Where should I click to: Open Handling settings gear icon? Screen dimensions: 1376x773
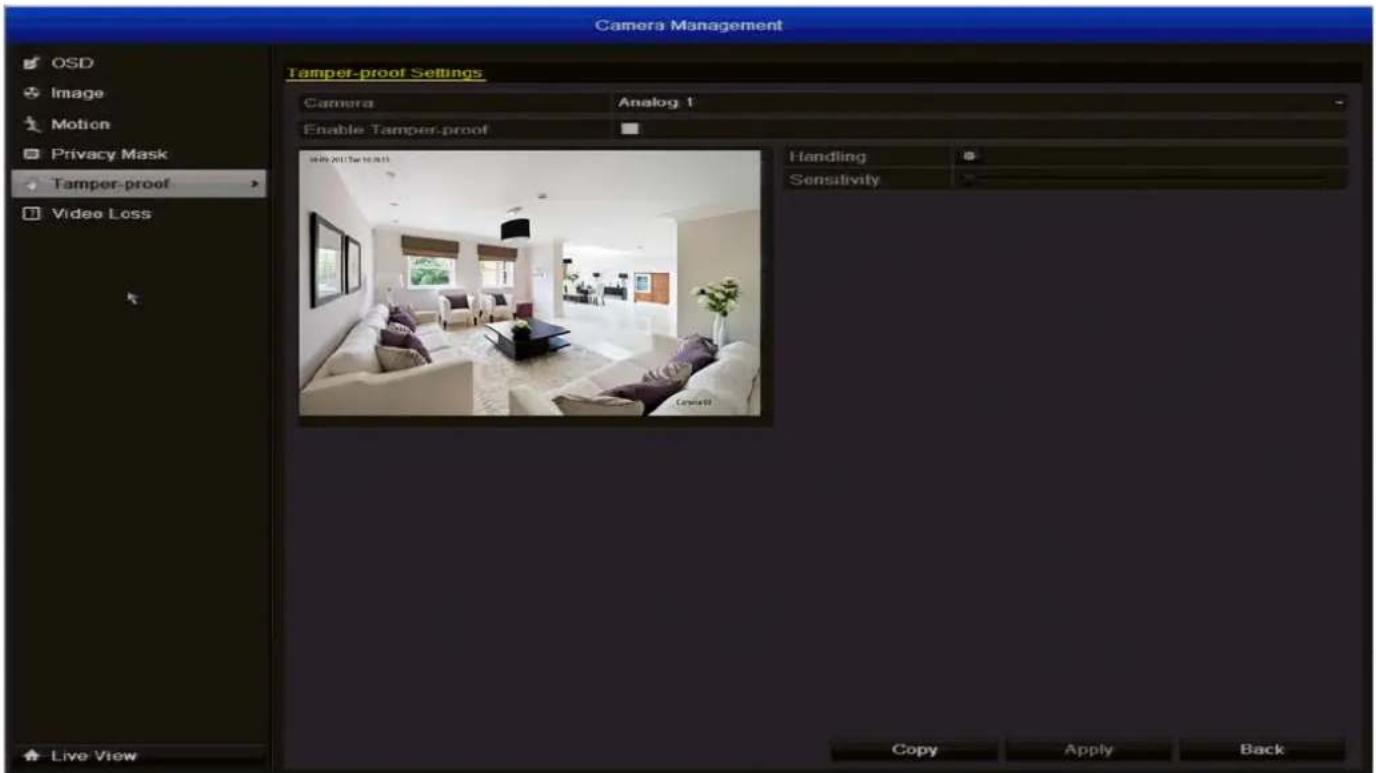click(x=969, y=157)
